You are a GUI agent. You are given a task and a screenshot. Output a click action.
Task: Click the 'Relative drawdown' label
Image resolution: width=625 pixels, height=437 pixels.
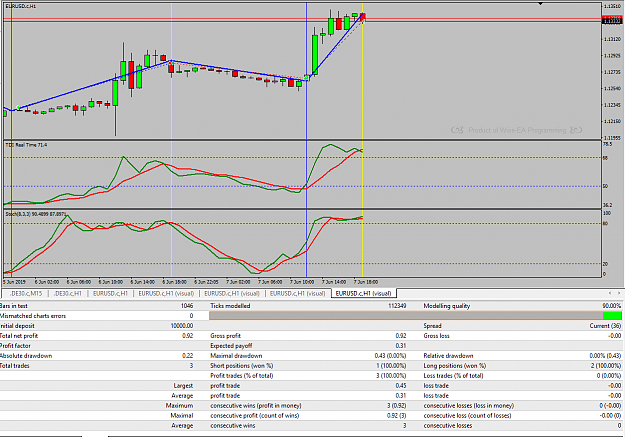(448, 356)
